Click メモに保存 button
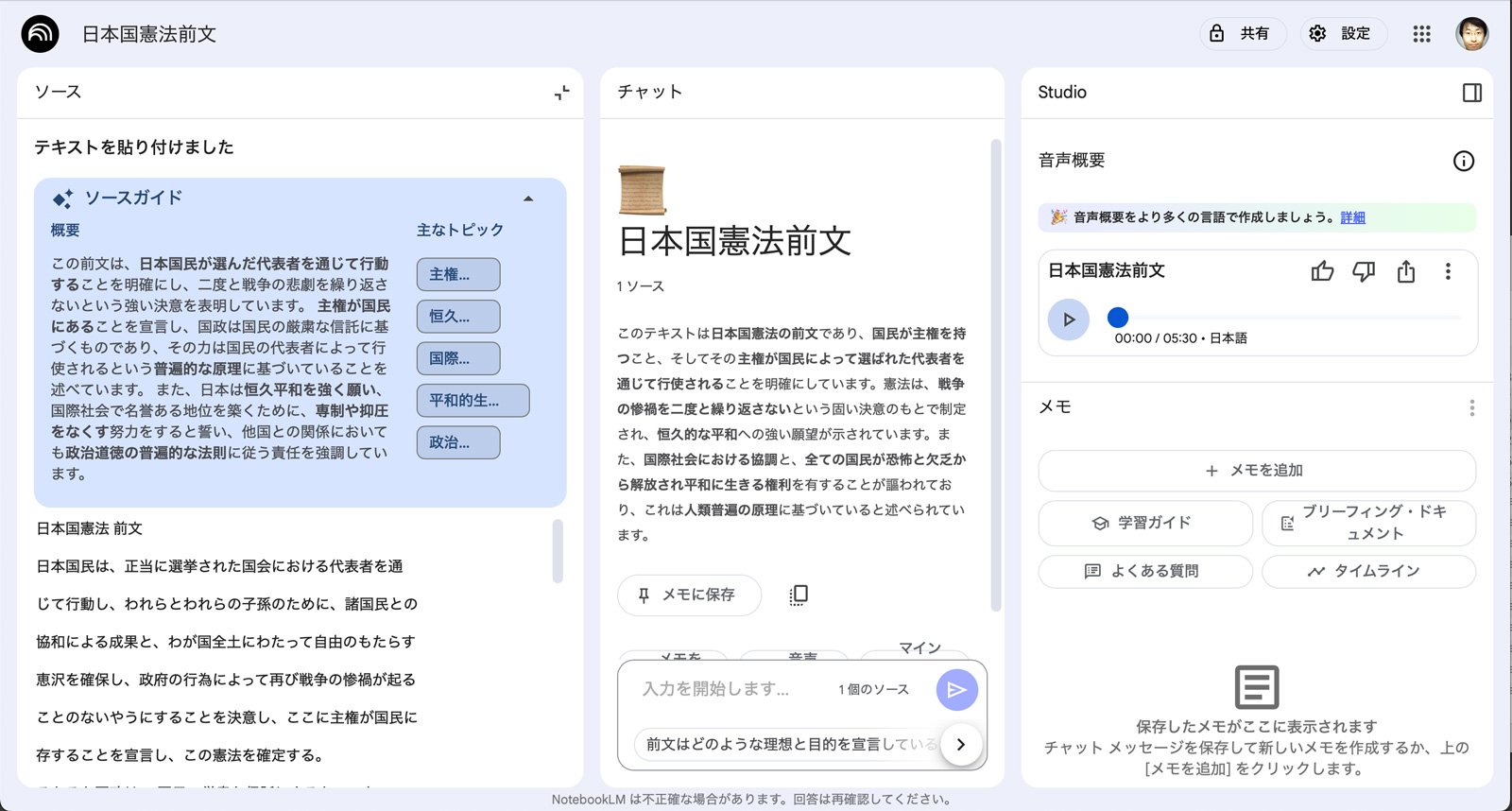Screen dimensions: 1512x811 tap(689, 595)
